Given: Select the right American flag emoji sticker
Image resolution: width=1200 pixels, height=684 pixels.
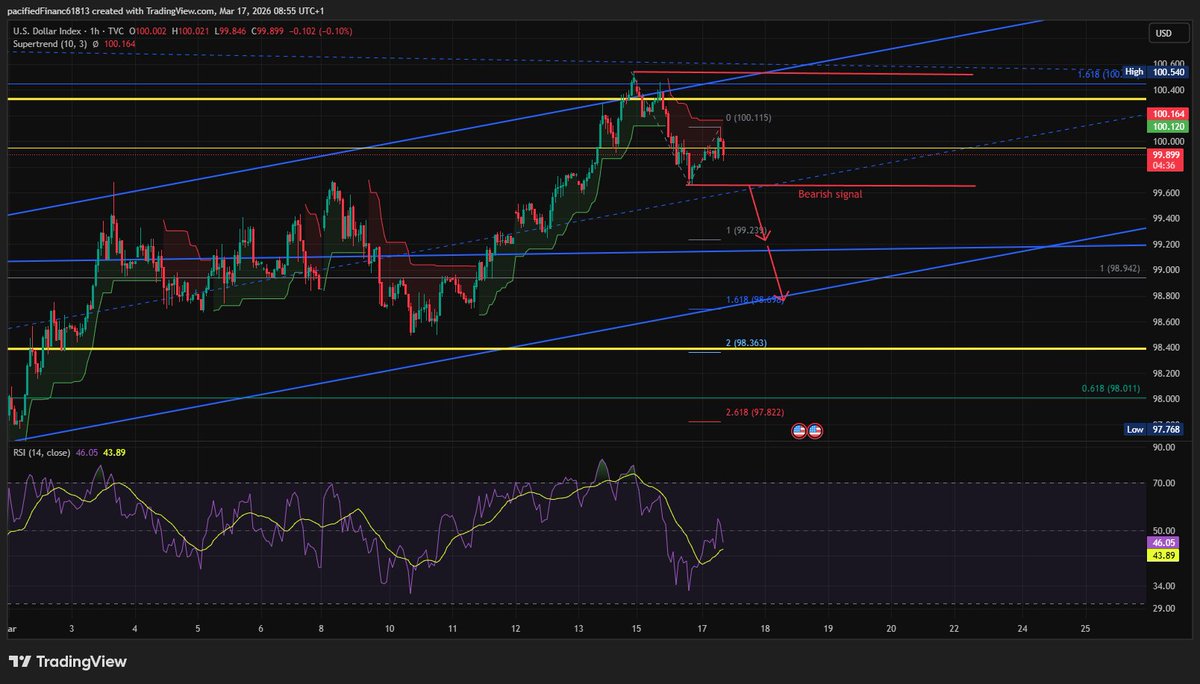Looking at the screenshot, I should [815, 430].
